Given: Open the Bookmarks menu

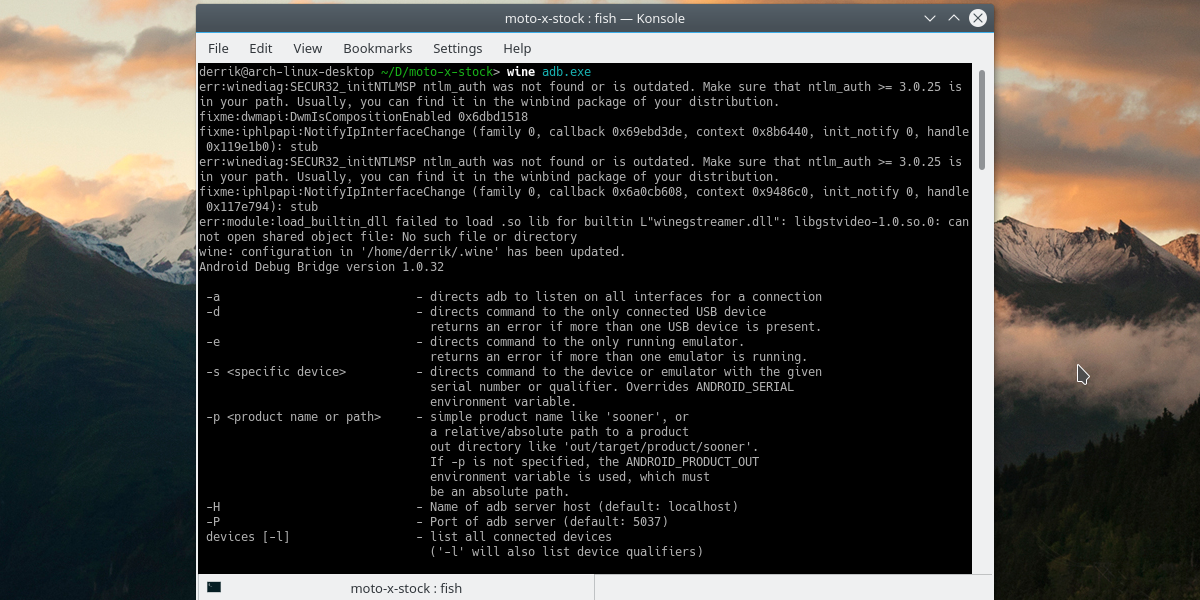Looking at the screenshot, I should [378, 48].
